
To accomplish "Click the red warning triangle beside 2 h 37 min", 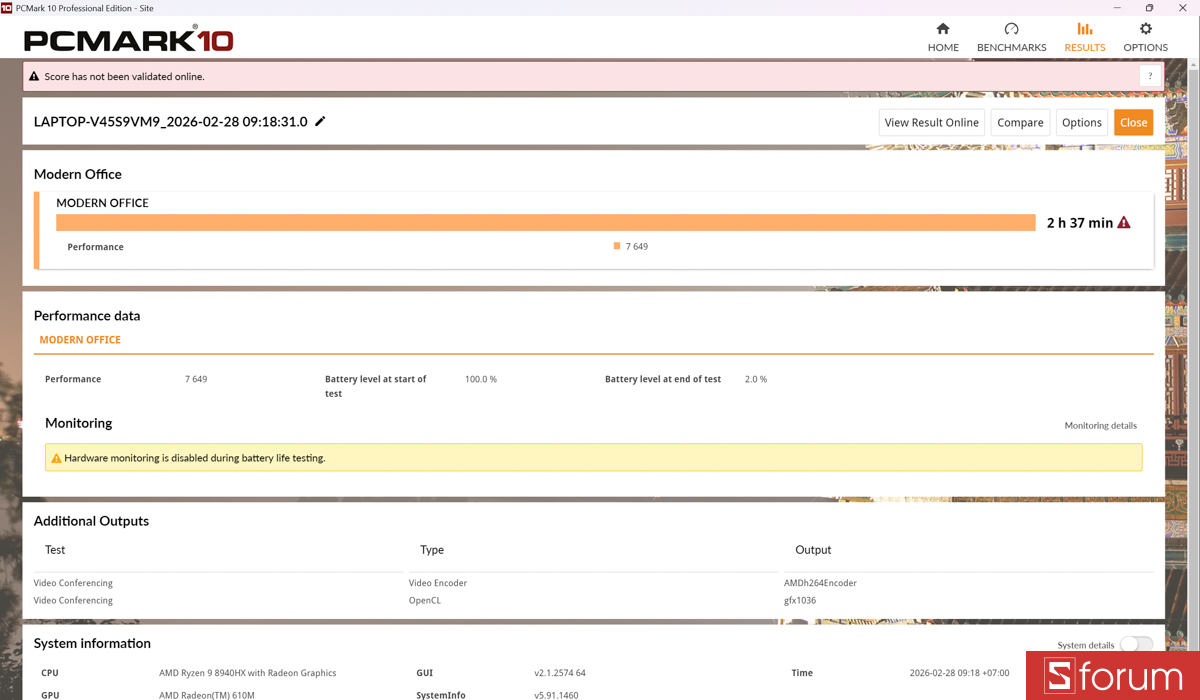I will [x=1124, y=222].
